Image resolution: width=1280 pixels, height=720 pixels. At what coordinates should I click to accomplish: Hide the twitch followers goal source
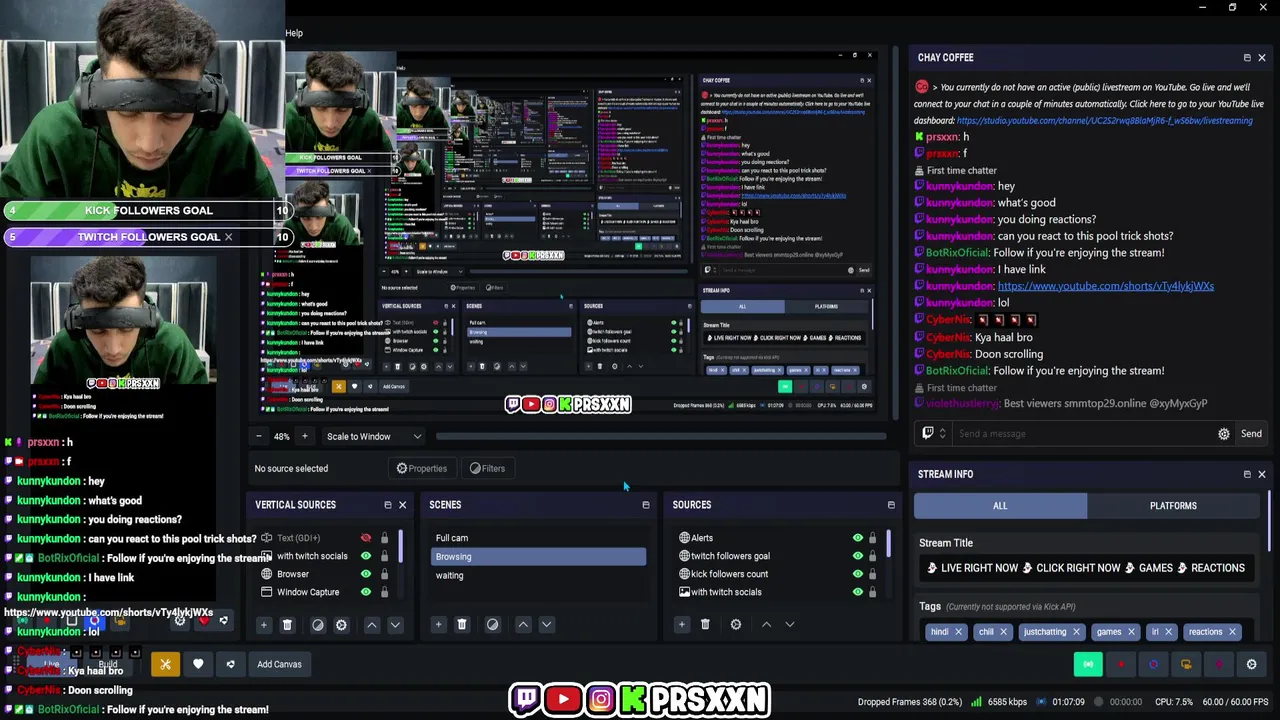click(857, 556)
